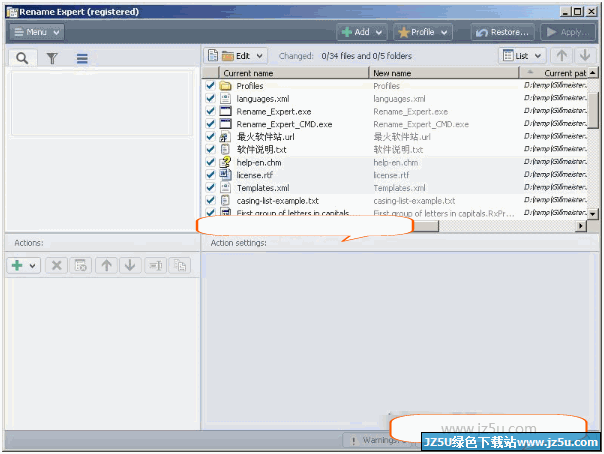Viewport: 604px width, 454px height.
Task: Move action up in the Actions toolbar
Action: tap(106, 265)
